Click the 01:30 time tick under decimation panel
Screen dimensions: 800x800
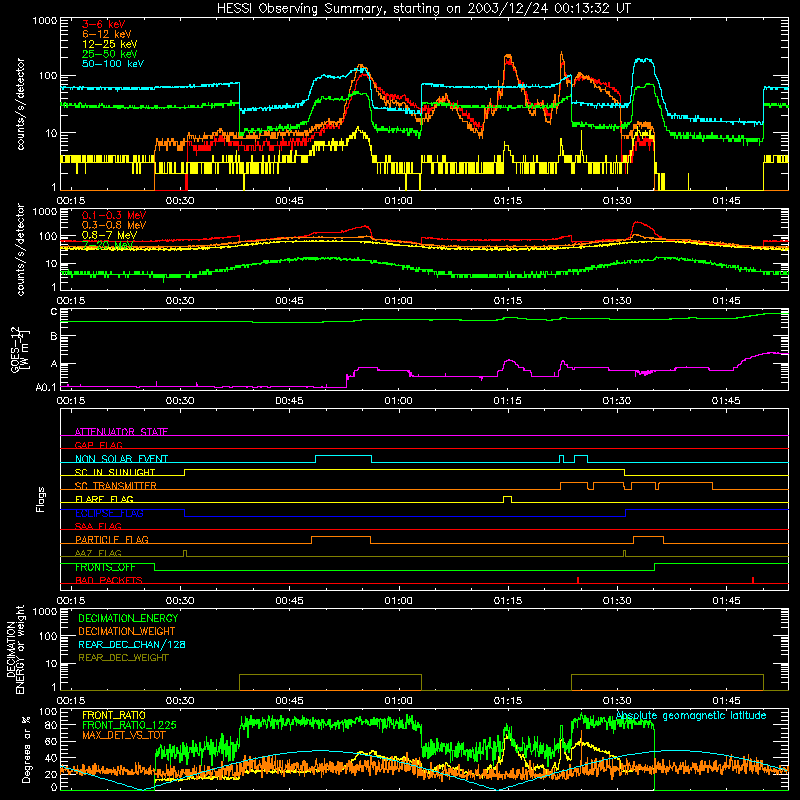[x=617, y=701]
